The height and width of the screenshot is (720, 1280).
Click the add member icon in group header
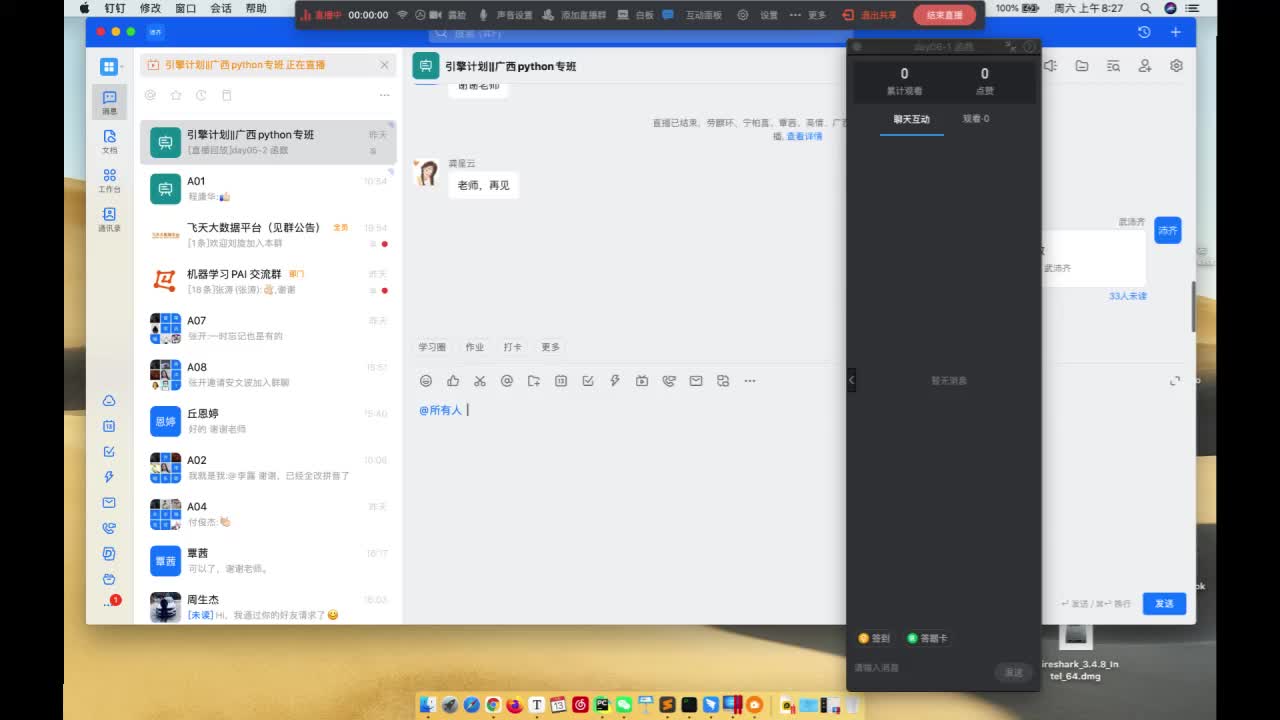(x=1145, y=66)
